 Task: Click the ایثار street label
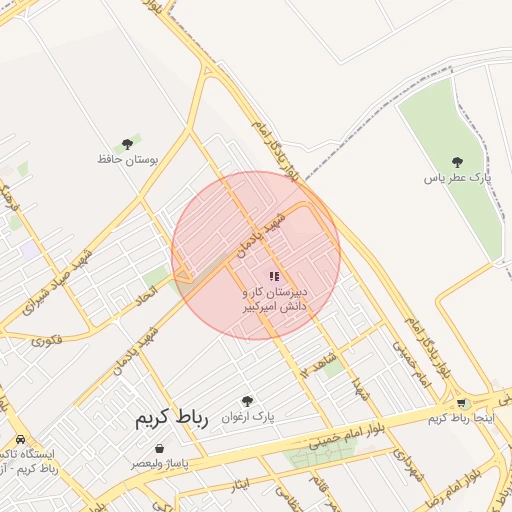tap(241, 486)
